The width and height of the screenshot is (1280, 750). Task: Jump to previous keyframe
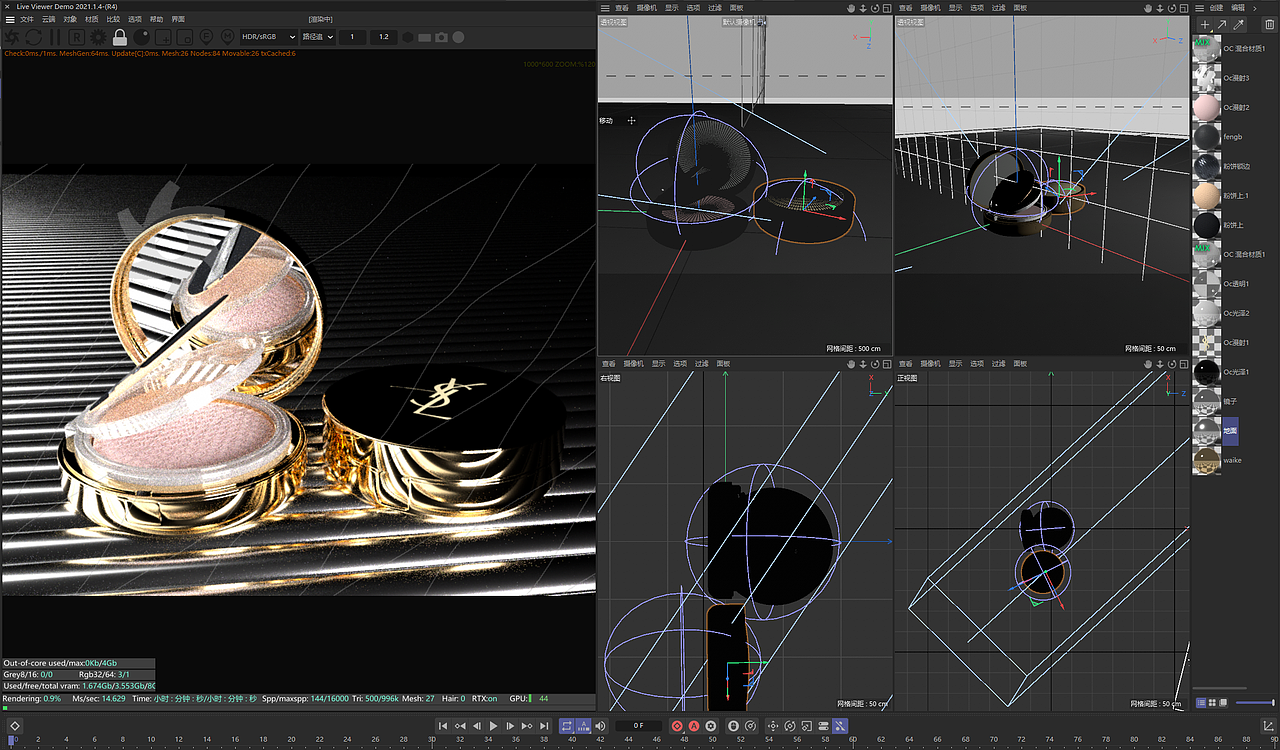click(460, 725)
